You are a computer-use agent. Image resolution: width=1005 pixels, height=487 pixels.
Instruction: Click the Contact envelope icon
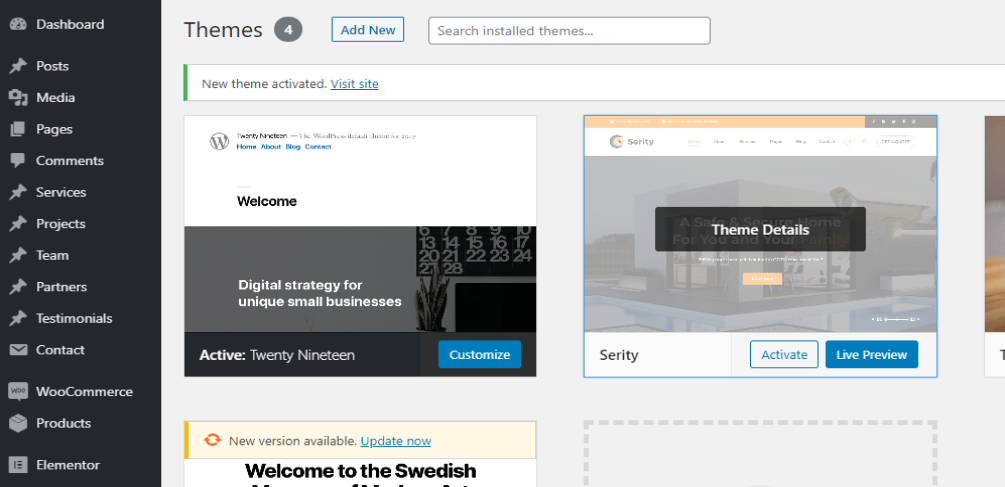click(17, 350)
